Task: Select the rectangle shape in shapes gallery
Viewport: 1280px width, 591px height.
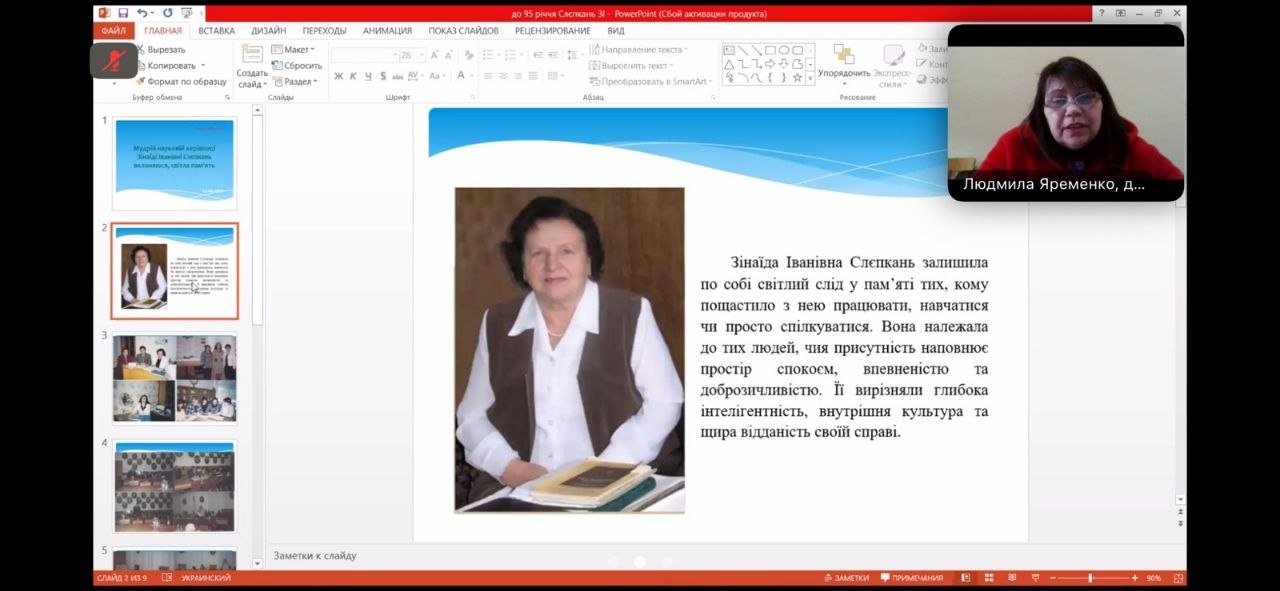Action: coord(770,50)
